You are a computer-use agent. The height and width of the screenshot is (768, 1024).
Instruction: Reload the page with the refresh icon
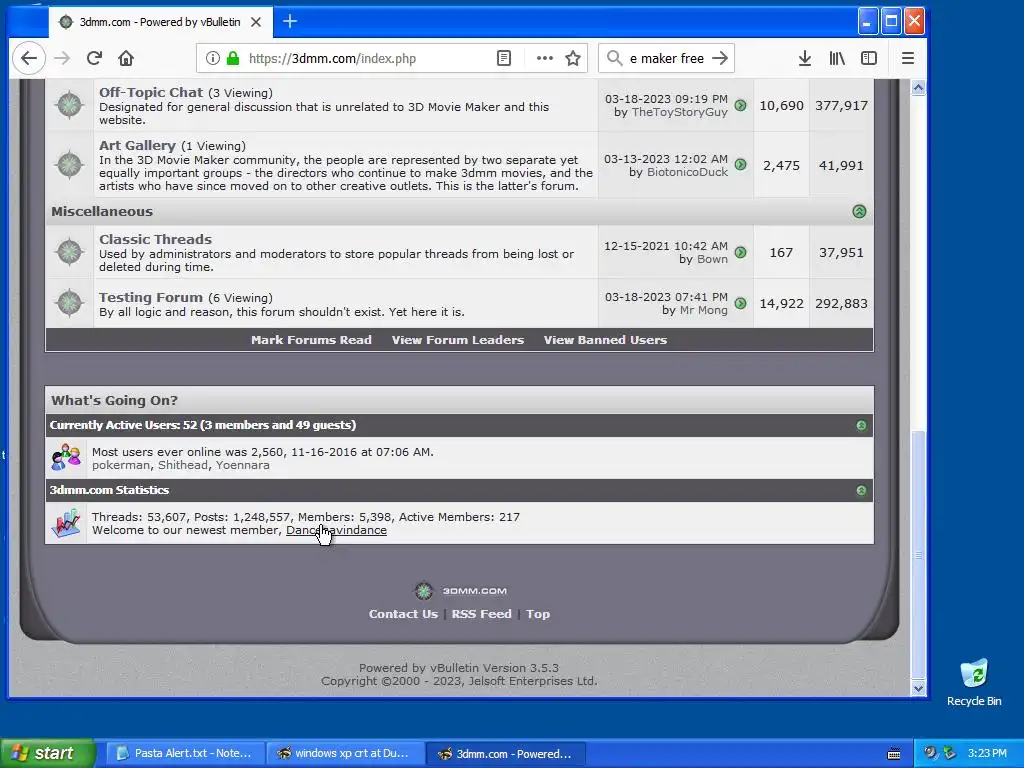tap(94, 58)
